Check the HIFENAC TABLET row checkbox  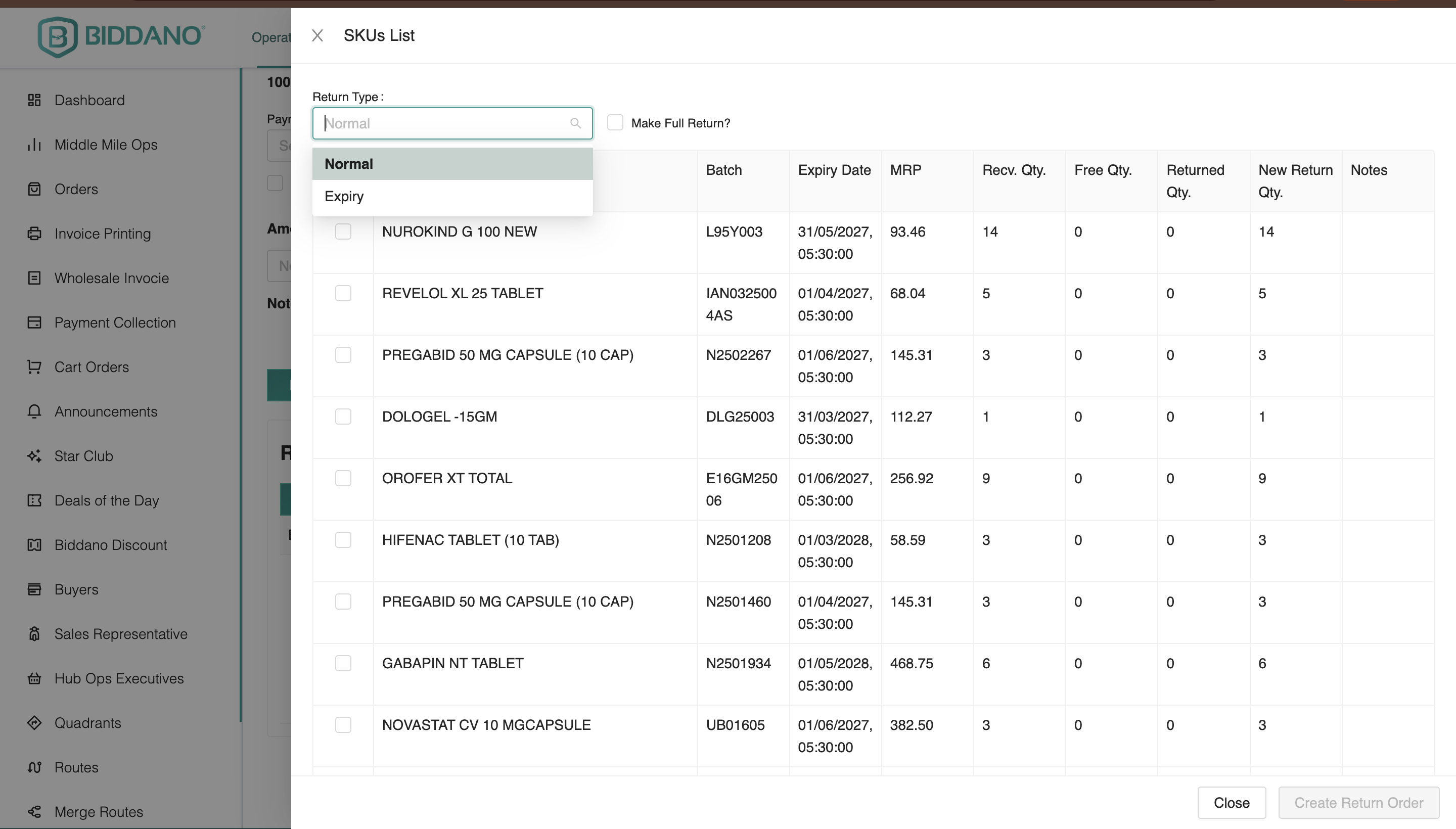click(343, 540)
